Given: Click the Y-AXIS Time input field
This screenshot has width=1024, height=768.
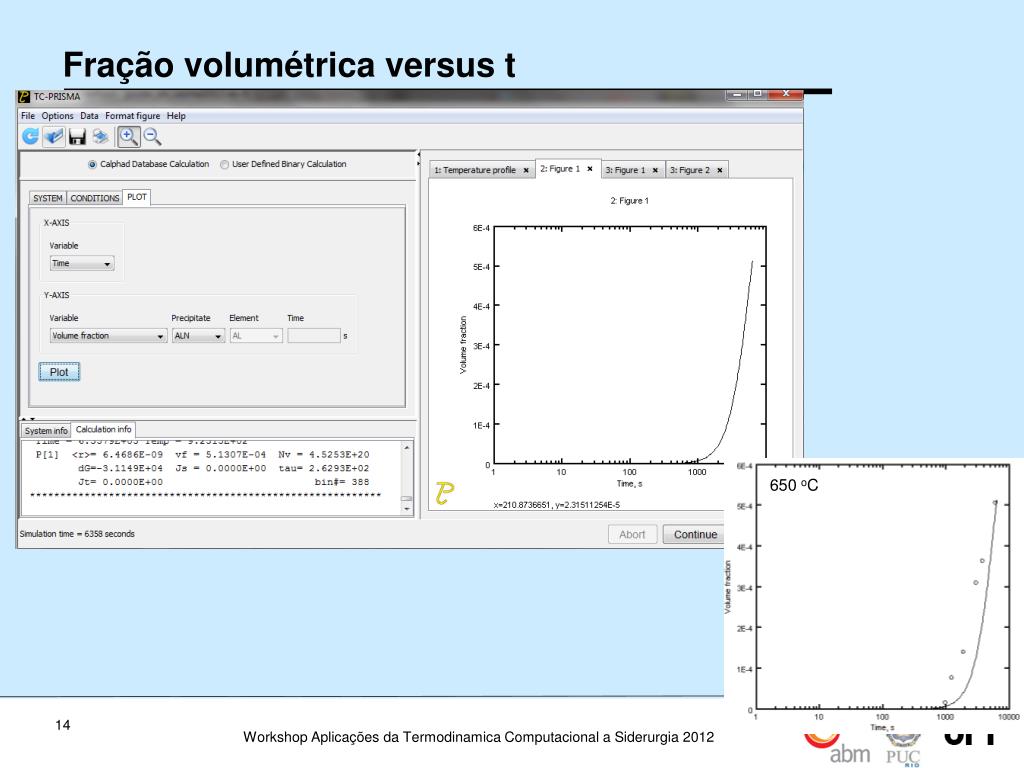Looking at the screenshot, I should click(x=314, y=336).
